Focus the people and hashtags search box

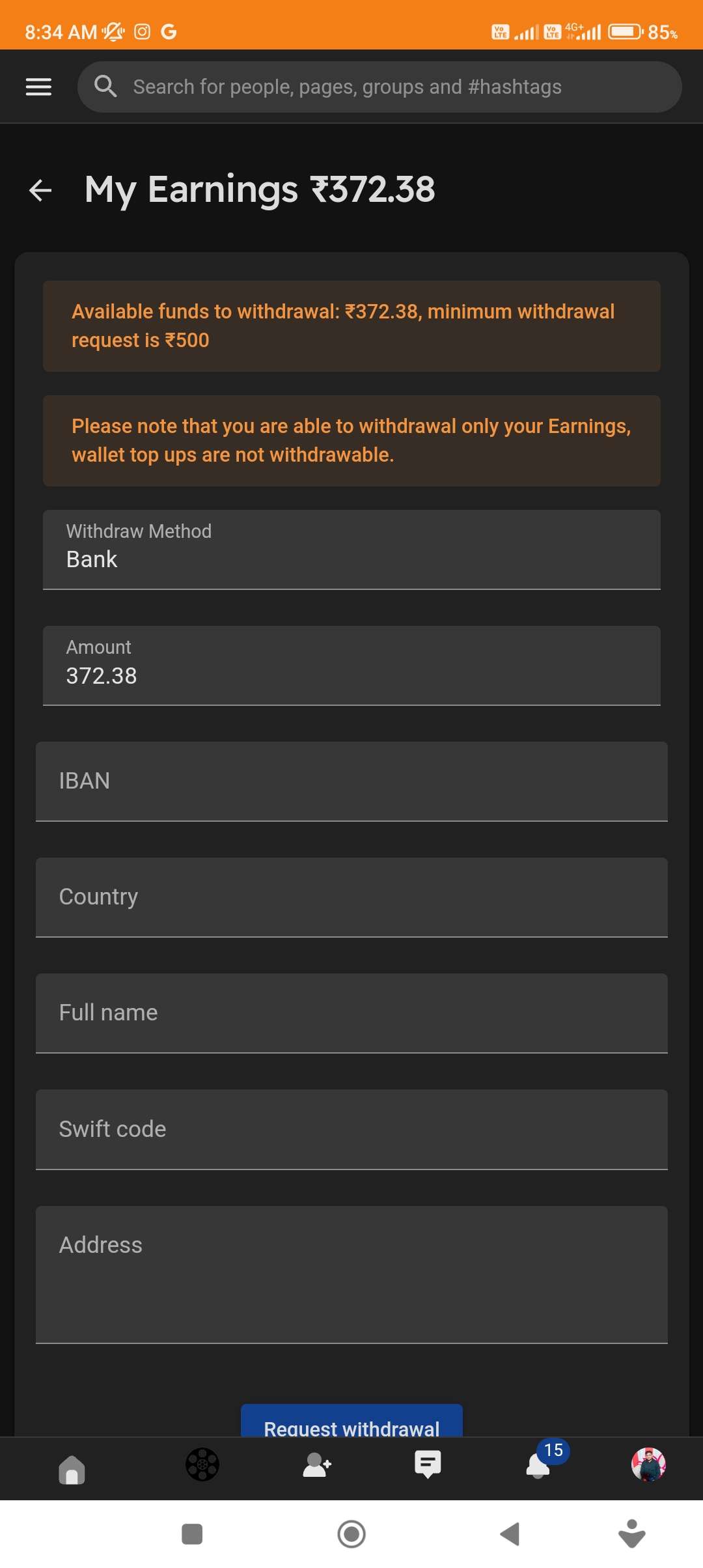[x=391, y=87]
